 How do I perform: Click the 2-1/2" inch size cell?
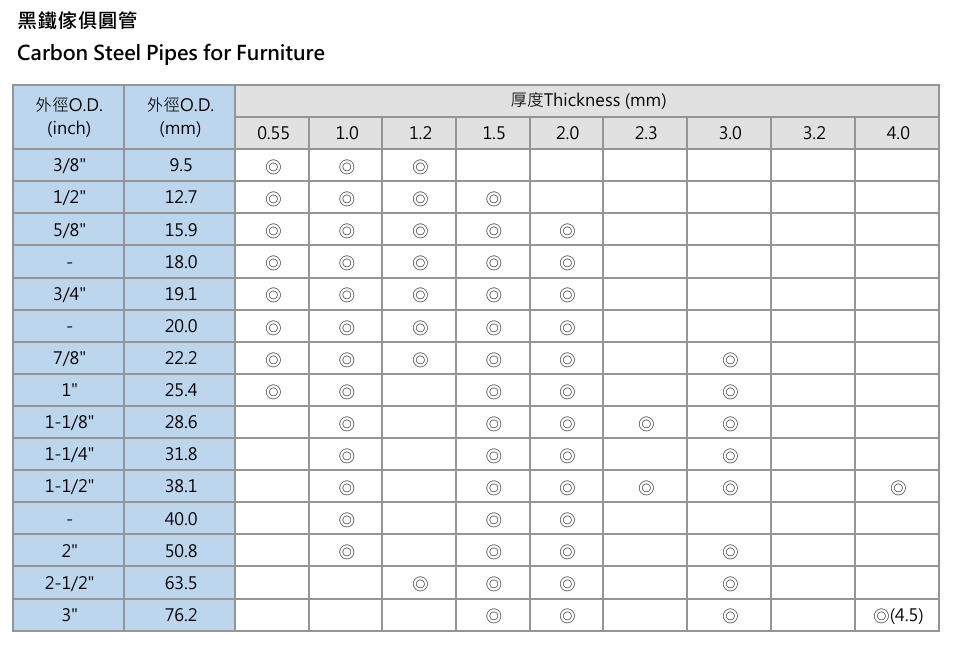68,583
